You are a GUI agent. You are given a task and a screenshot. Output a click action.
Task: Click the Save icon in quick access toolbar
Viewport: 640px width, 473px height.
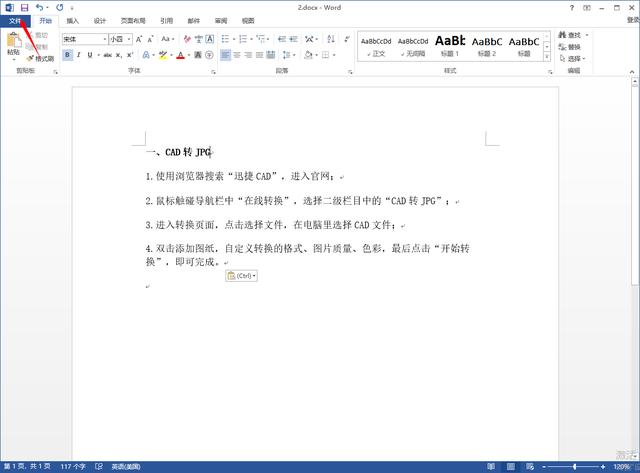(x=24, y=7)
